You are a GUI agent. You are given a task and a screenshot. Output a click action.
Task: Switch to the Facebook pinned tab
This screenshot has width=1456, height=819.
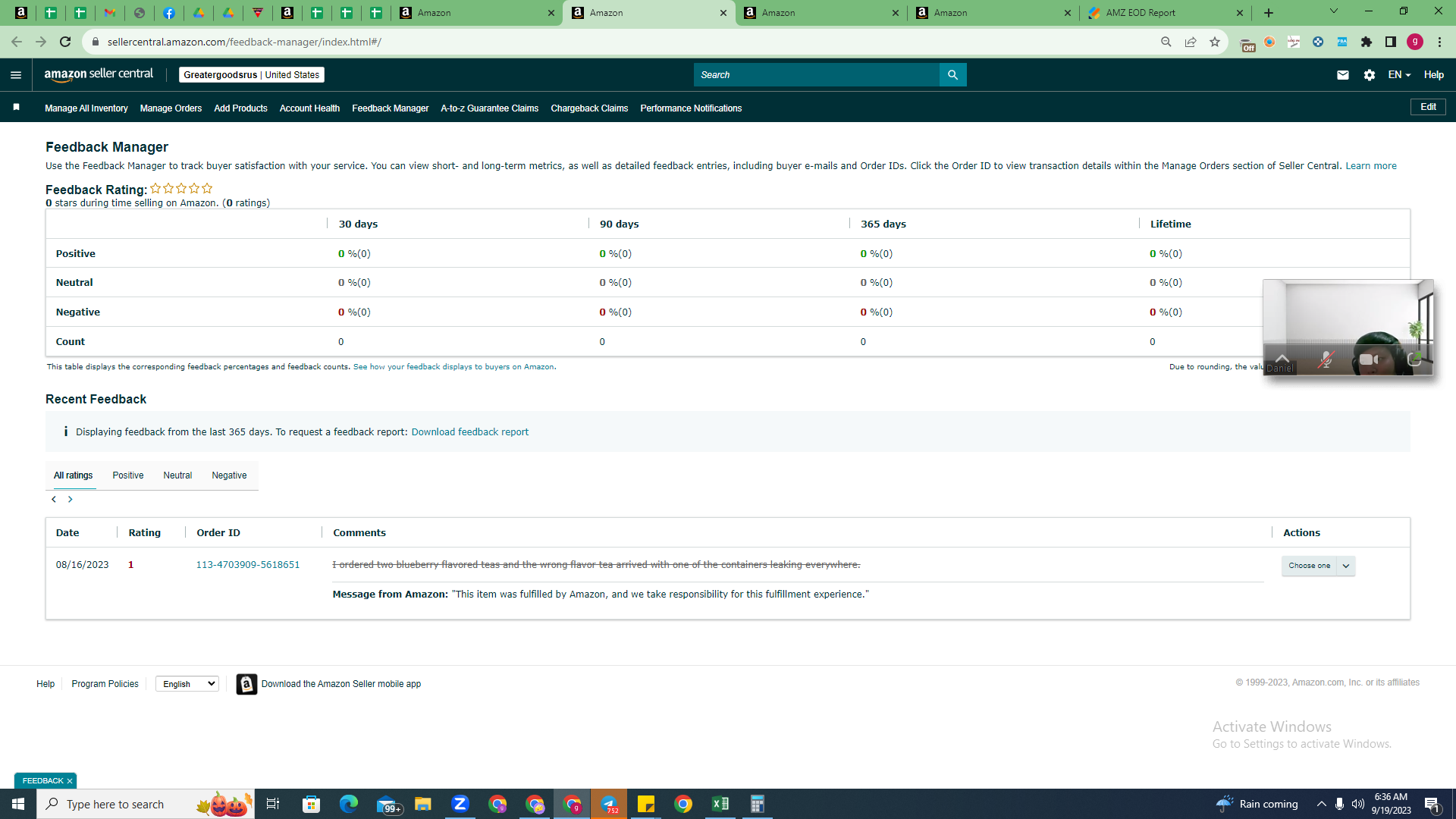[x=169, y=13]
